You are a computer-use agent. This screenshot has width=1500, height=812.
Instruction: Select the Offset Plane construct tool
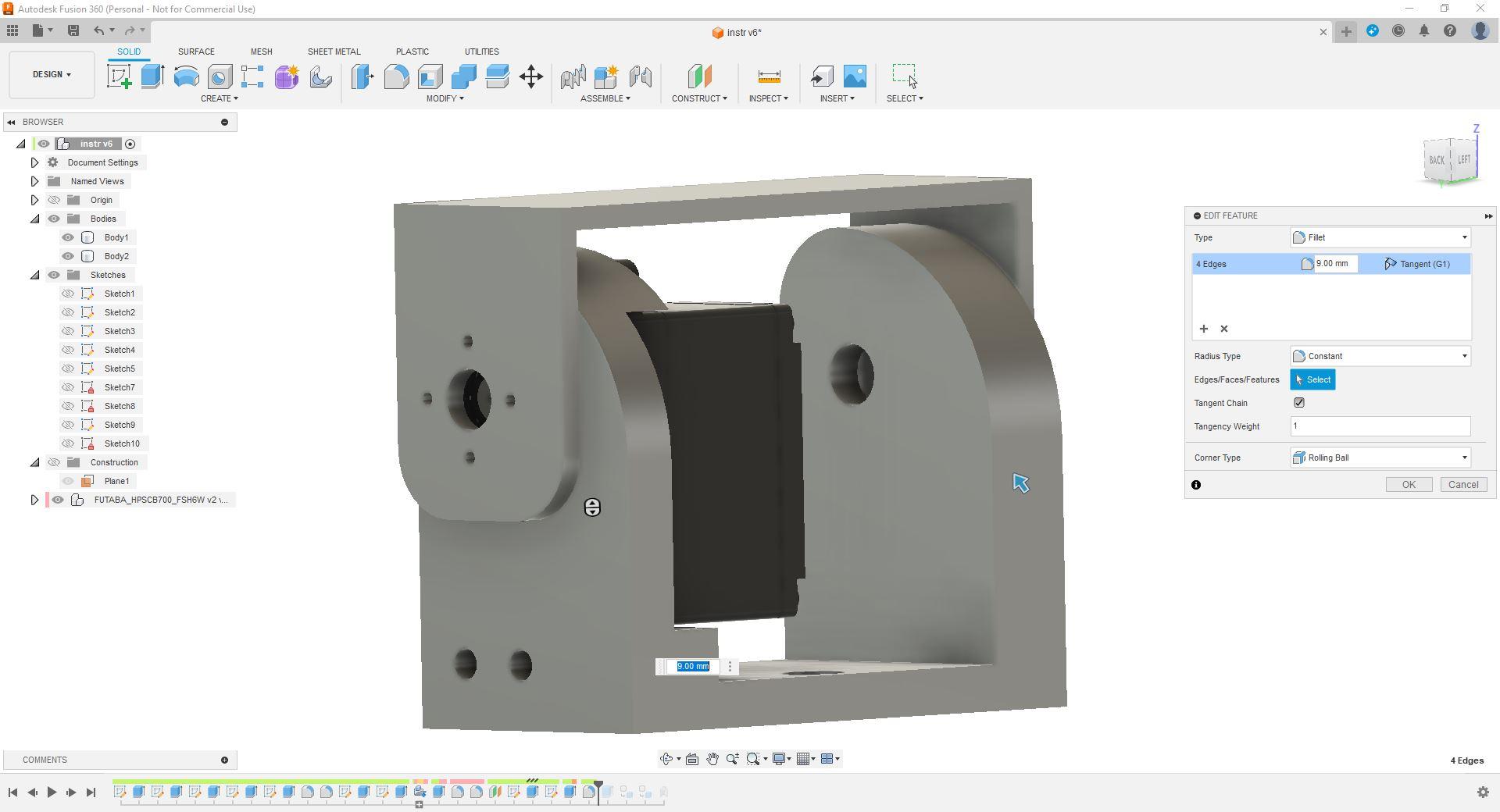(699, 77)
